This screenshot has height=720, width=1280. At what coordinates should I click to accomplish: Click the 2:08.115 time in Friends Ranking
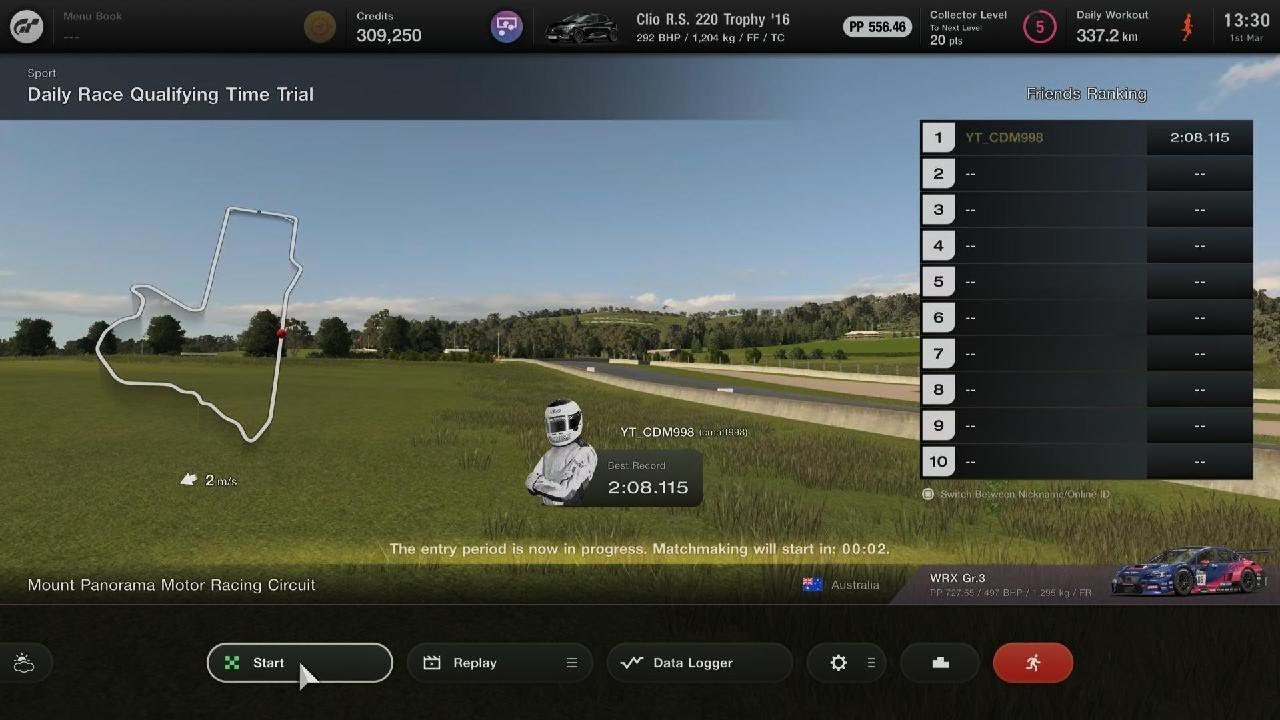1199,138
